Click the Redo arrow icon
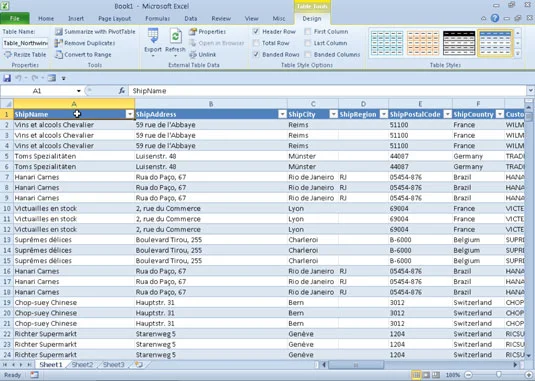 click(34, 78)
